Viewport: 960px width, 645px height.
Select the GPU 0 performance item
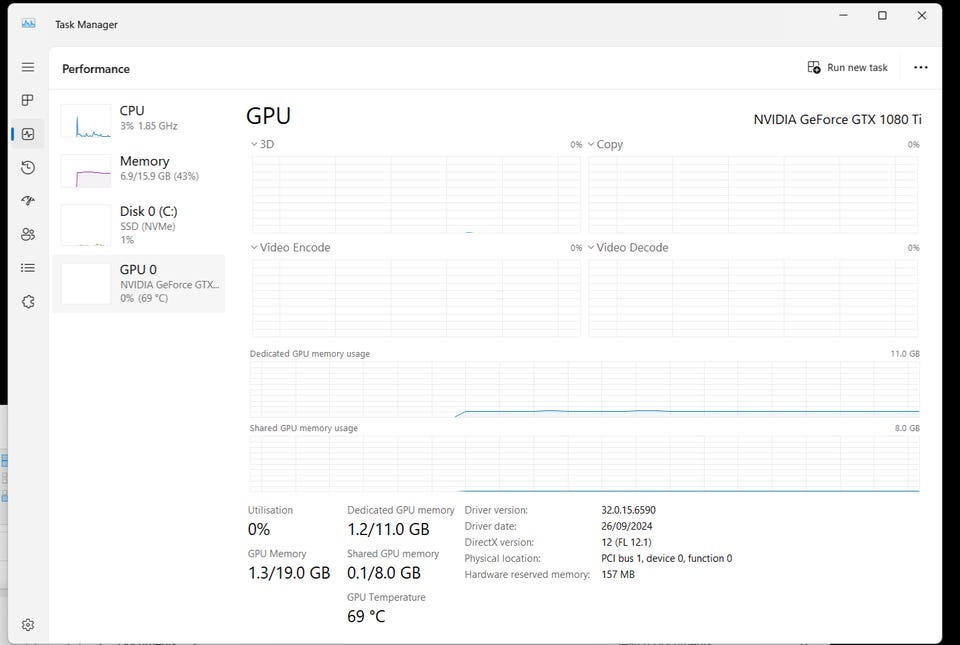[140, 283]
